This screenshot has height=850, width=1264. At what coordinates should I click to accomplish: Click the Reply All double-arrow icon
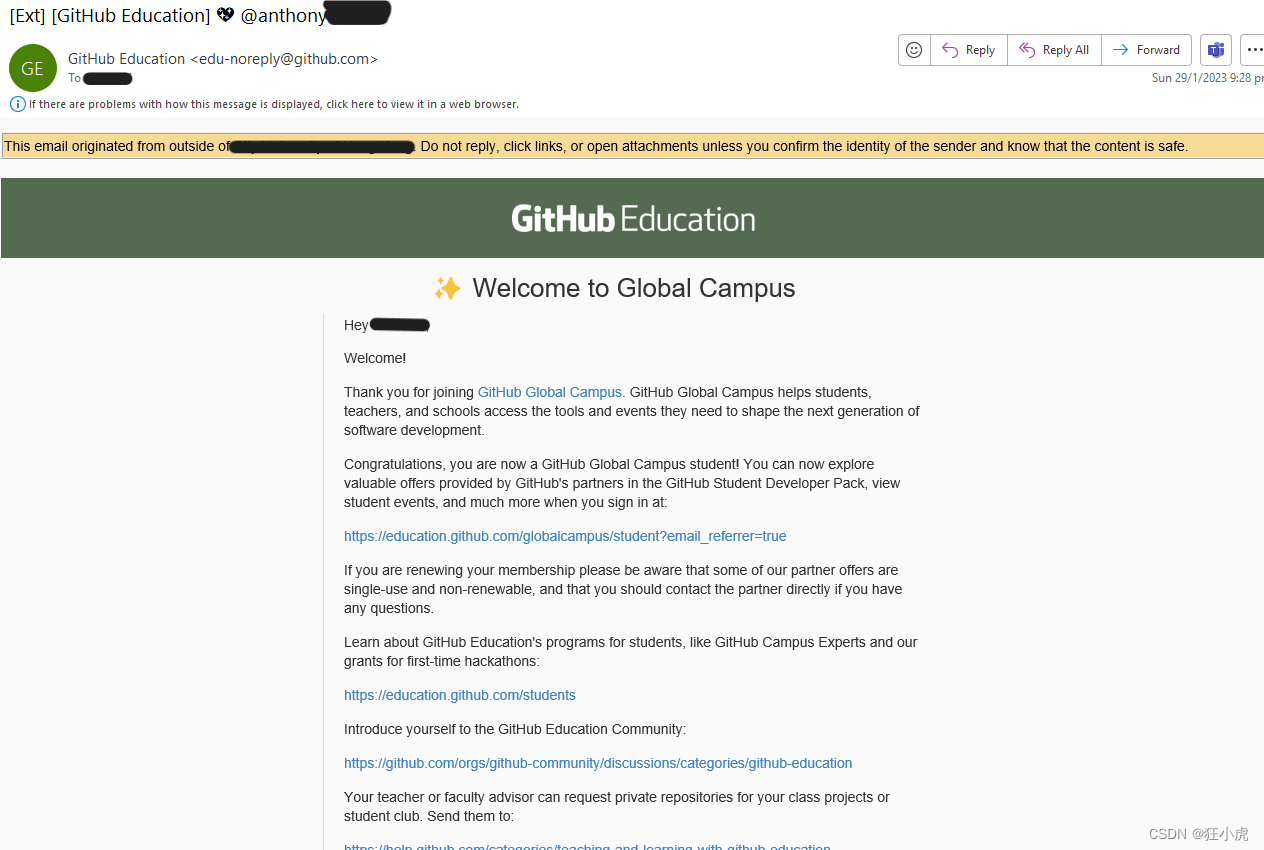1024,49
